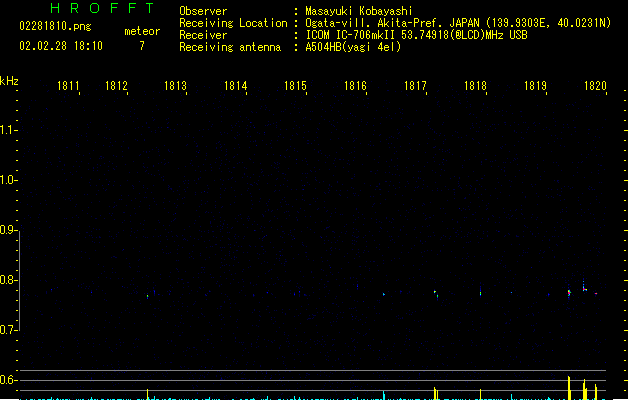Click the Receiving antenna label
Image resolution: width=629 pixels, height=400 pixels.
tap(230, 47)
